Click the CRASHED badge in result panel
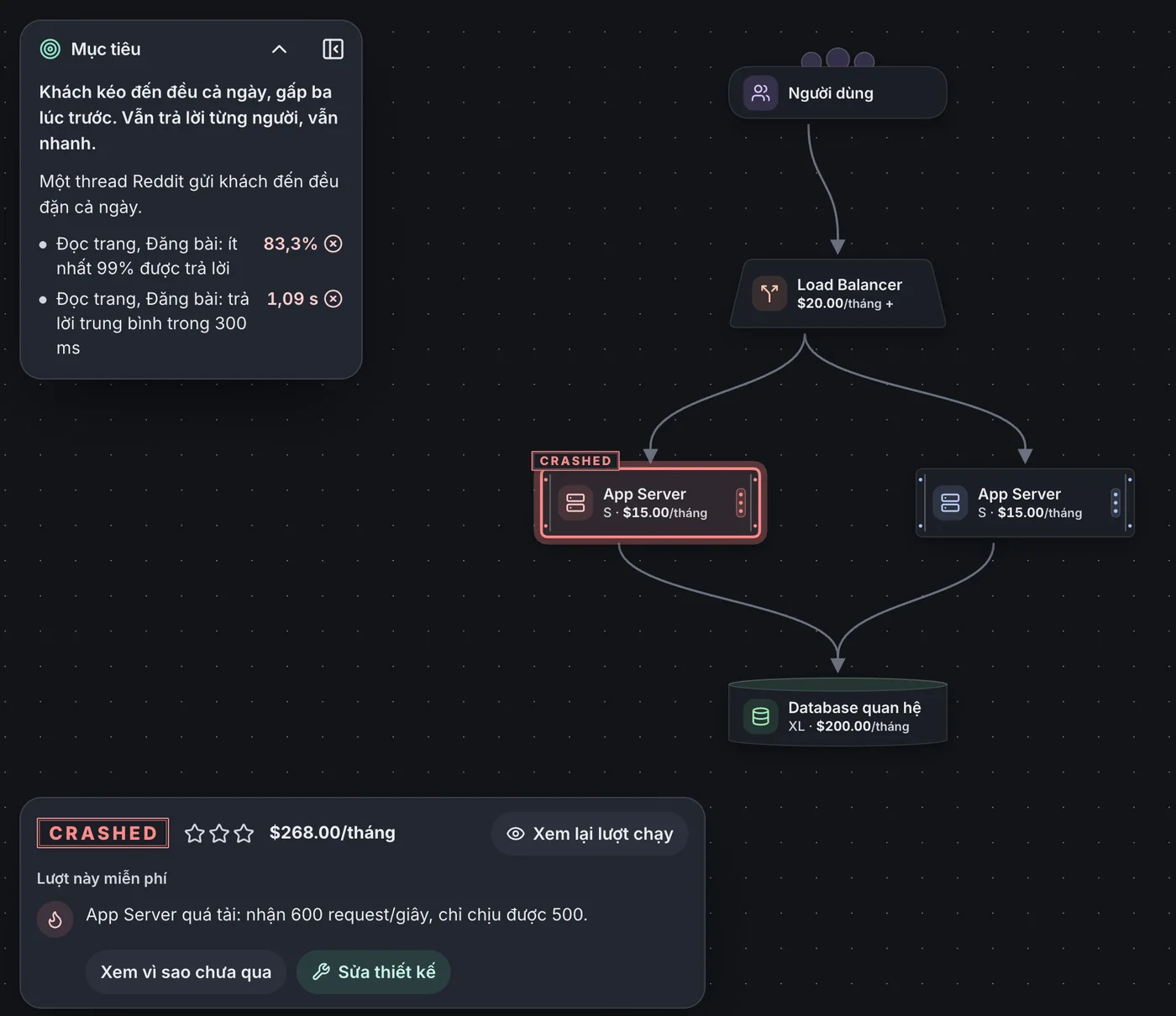 pyautogui.click(x=103, y=833)
